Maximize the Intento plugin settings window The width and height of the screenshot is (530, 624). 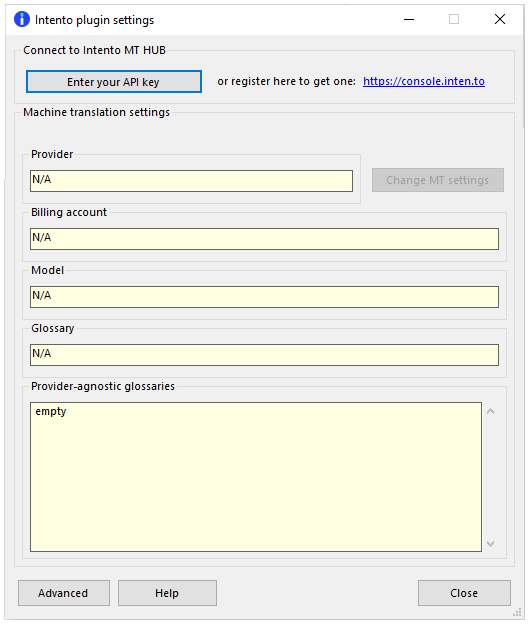click(x=454, y=19)
